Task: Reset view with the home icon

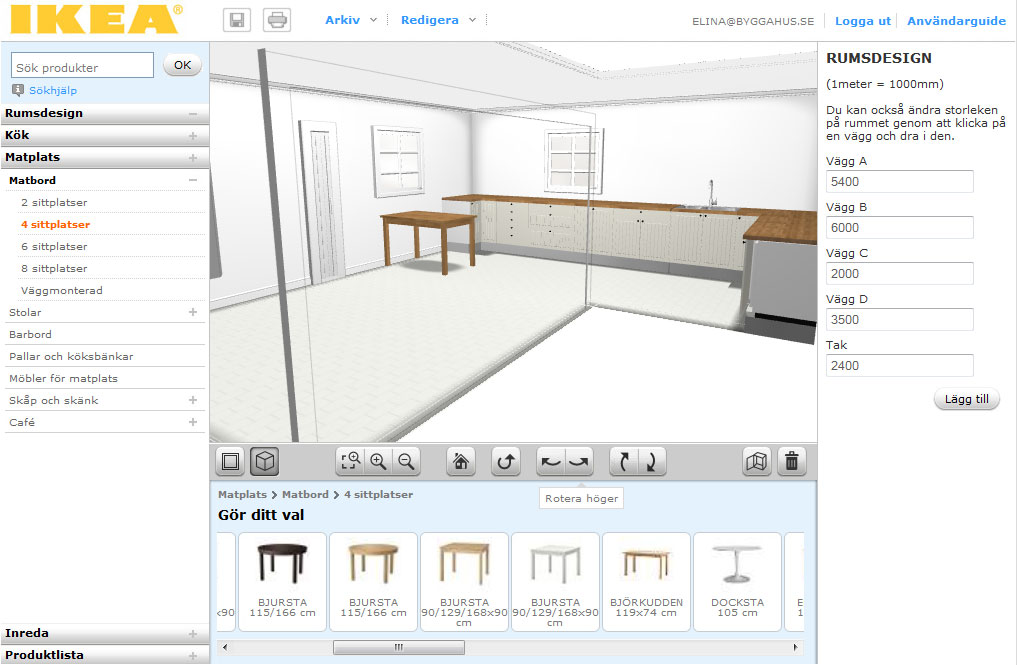Action: (461, 461)
